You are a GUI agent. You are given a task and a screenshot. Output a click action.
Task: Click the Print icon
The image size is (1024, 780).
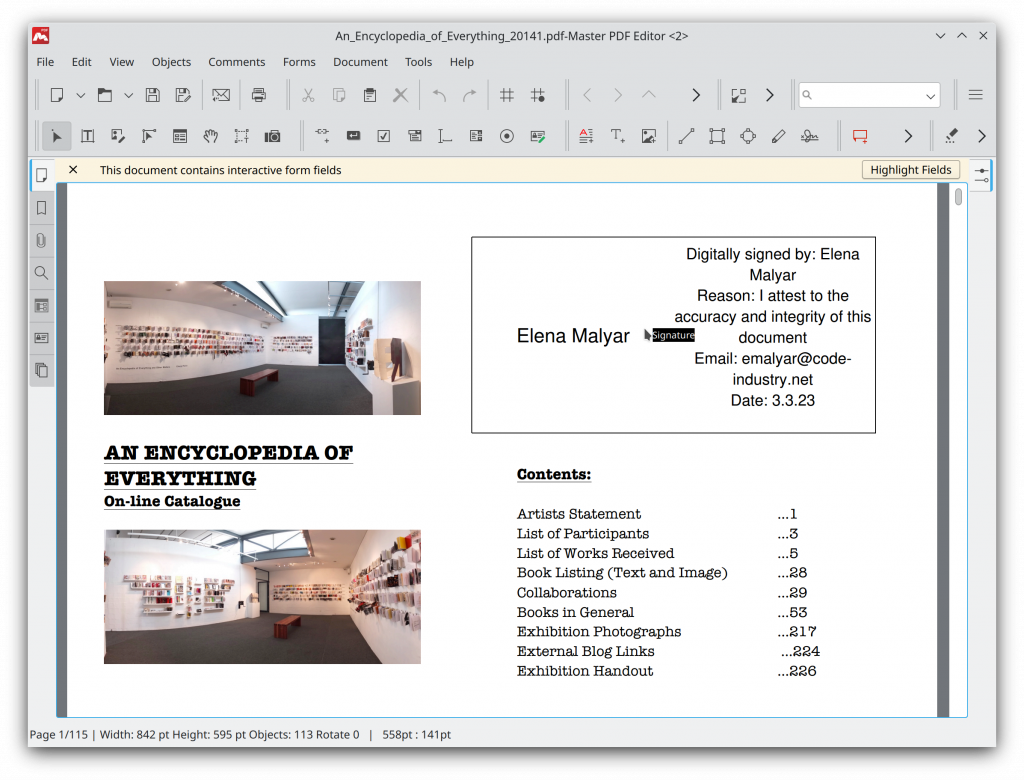pos(259,95)
